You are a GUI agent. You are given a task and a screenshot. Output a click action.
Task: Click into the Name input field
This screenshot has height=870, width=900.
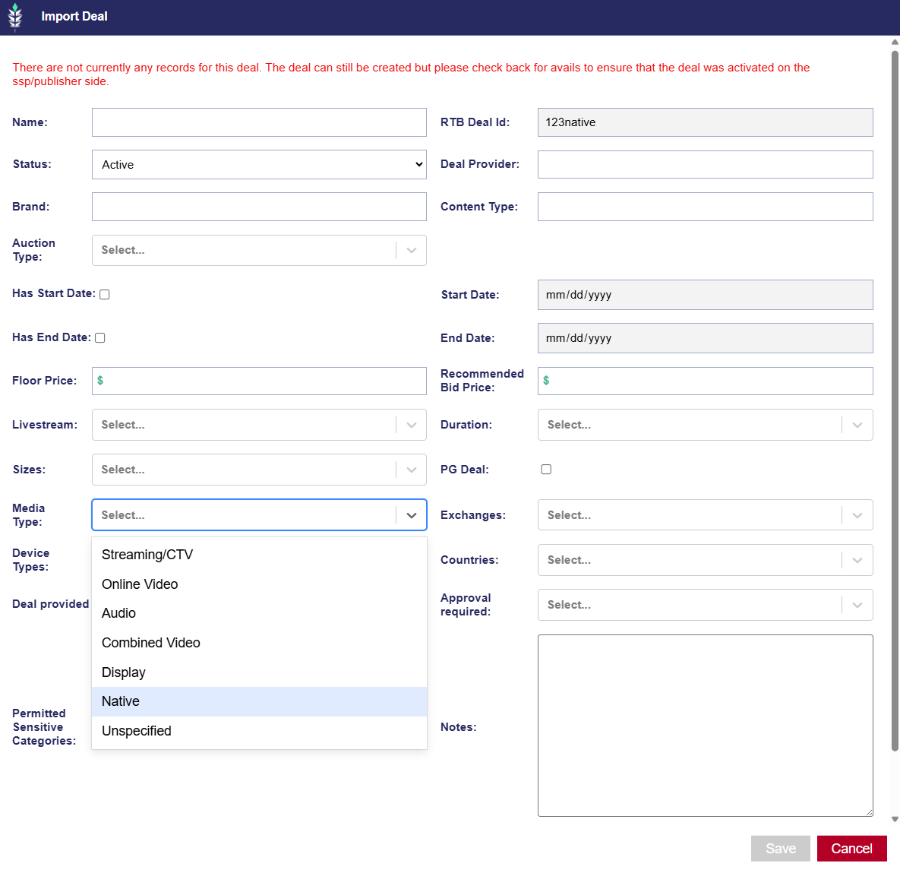click(259, 122)
